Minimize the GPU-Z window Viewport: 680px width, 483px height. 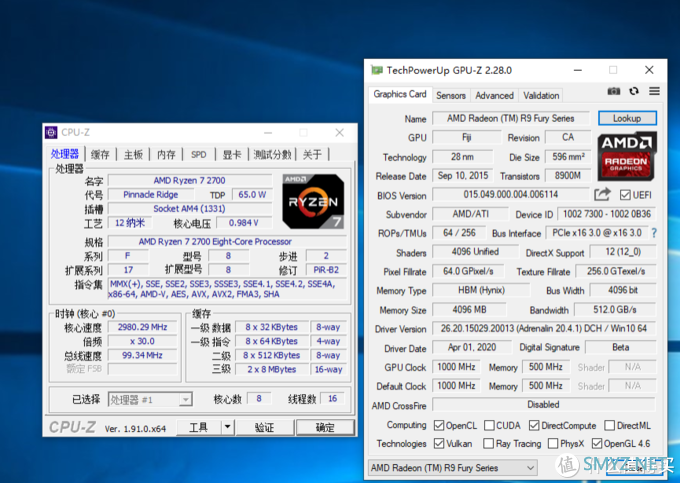click(x=578, y=70)
